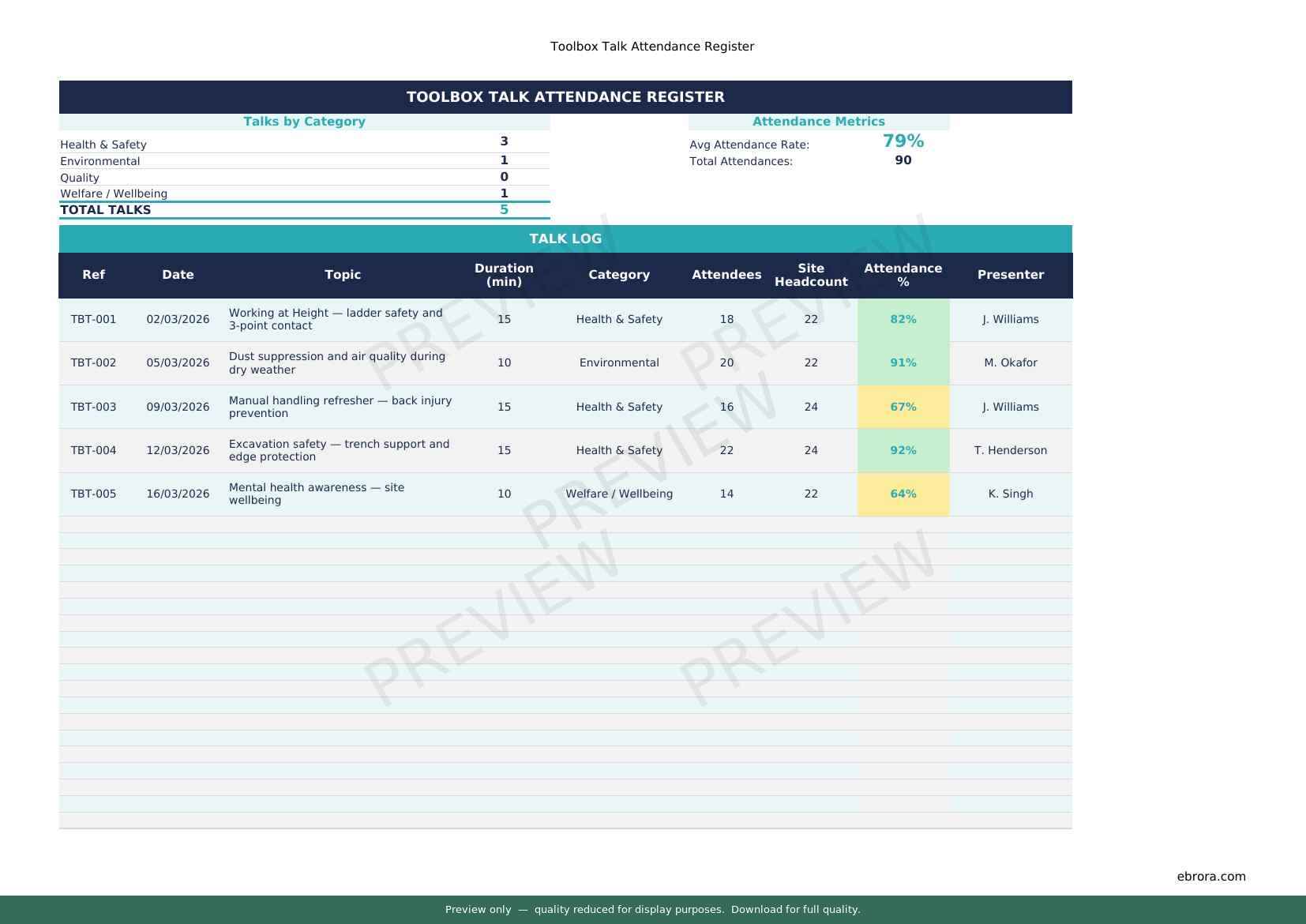Click the Download for full quality text

click(x=795, y=909)
